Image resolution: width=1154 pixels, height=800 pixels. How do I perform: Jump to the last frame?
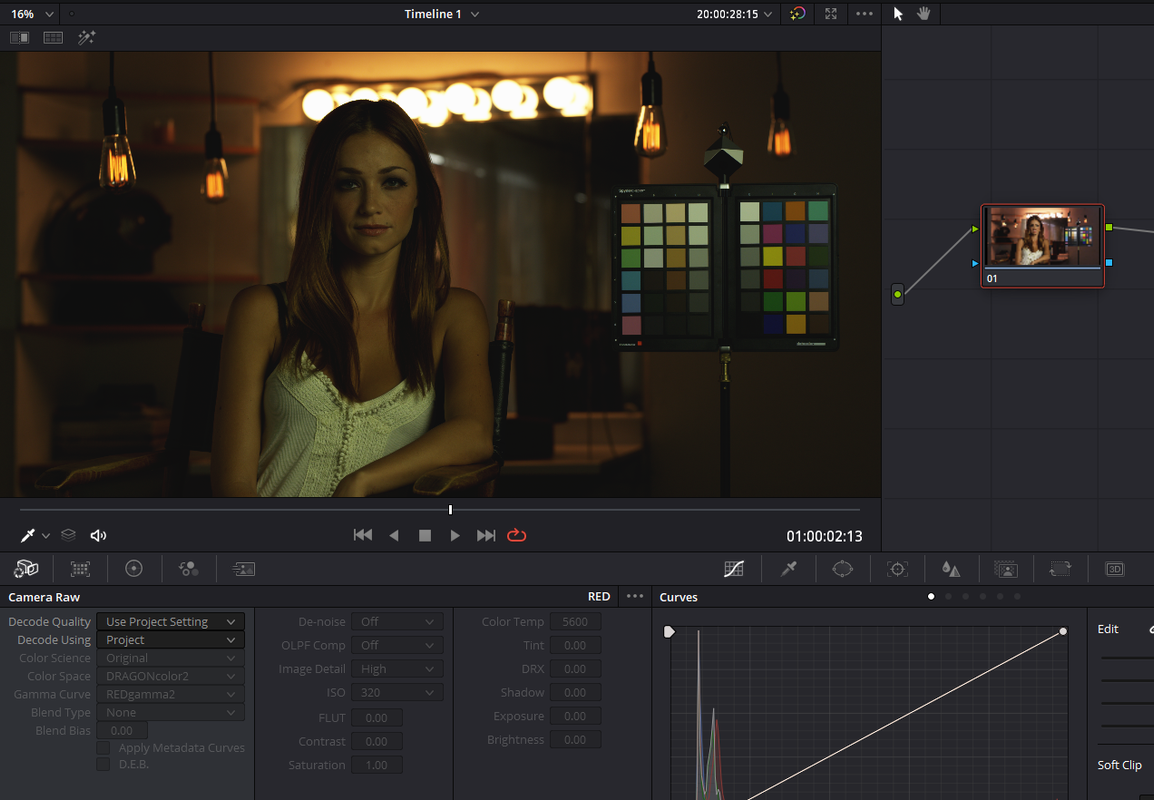486,535
